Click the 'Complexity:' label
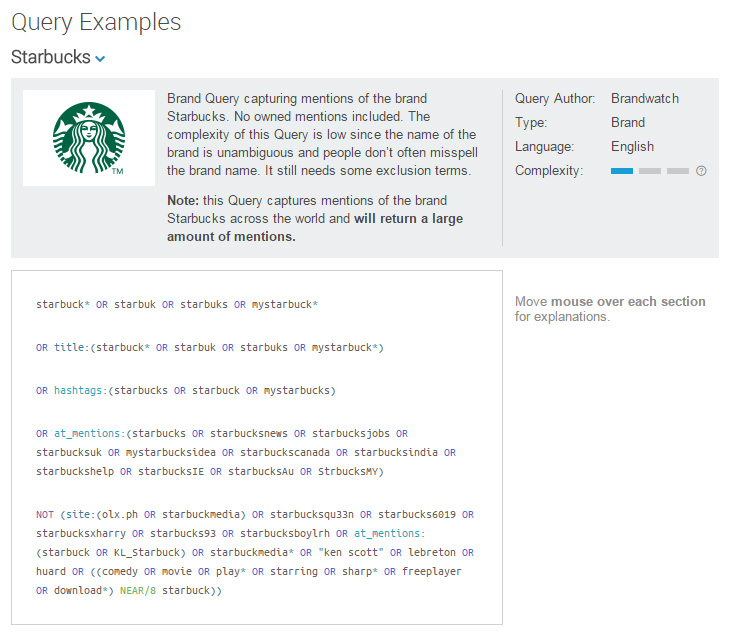The width and height of the screenshot is (733, 636). (549, 171)
